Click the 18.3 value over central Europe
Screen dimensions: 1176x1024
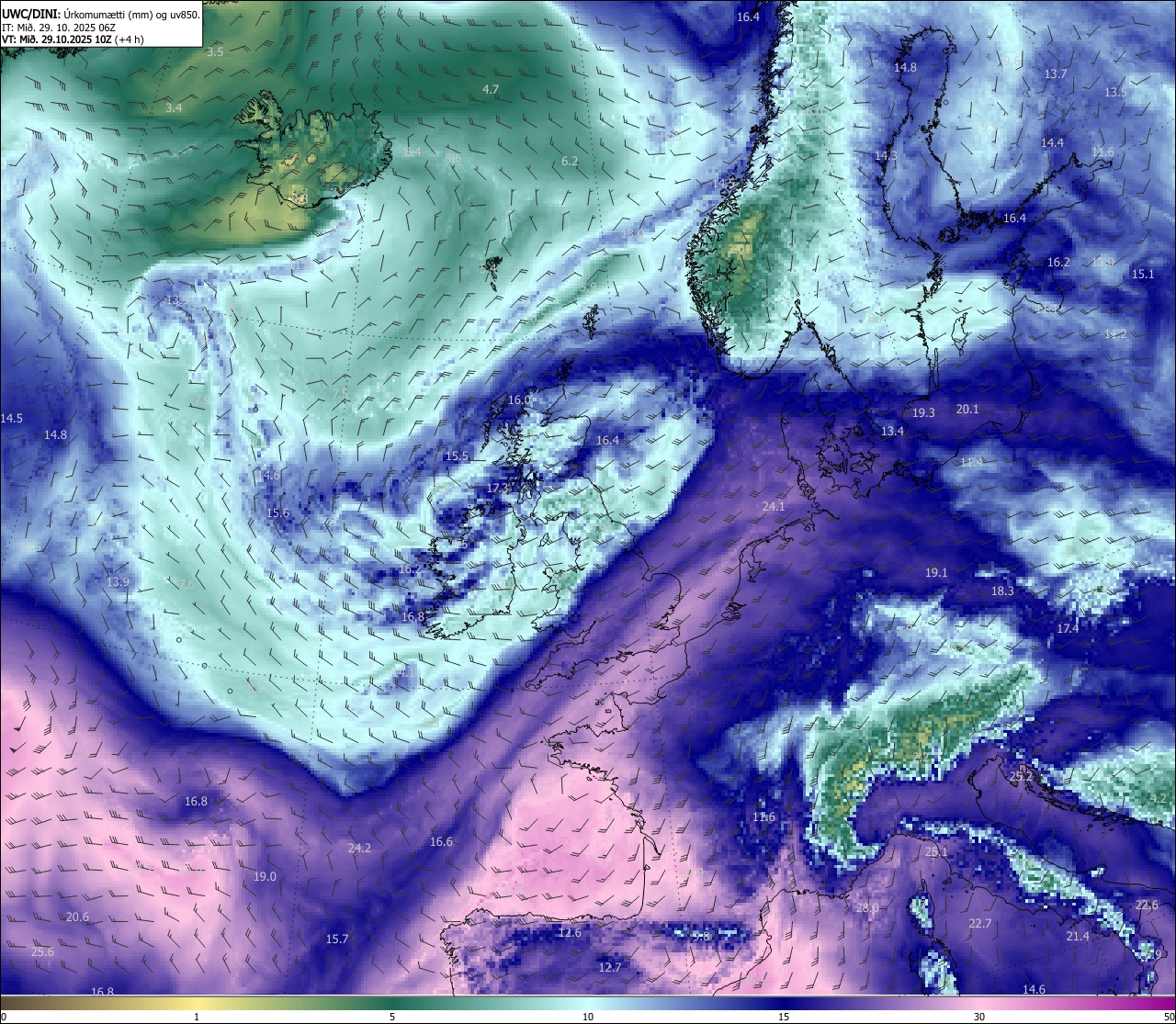click(x=1002, y=591)
